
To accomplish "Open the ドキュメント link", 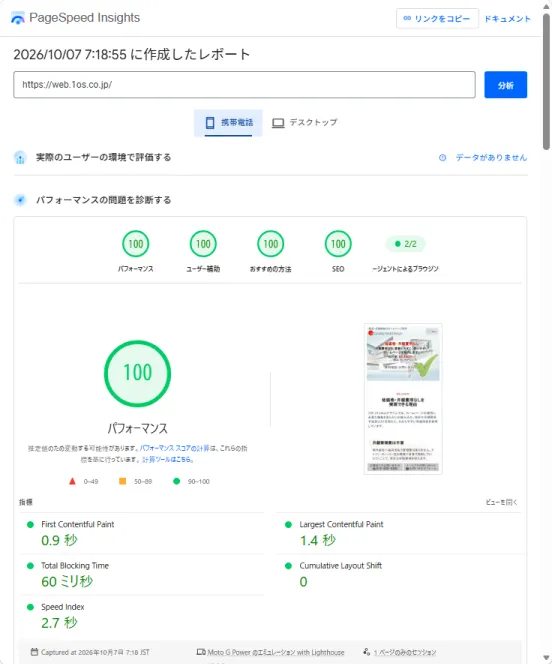I will click(507, 19).
